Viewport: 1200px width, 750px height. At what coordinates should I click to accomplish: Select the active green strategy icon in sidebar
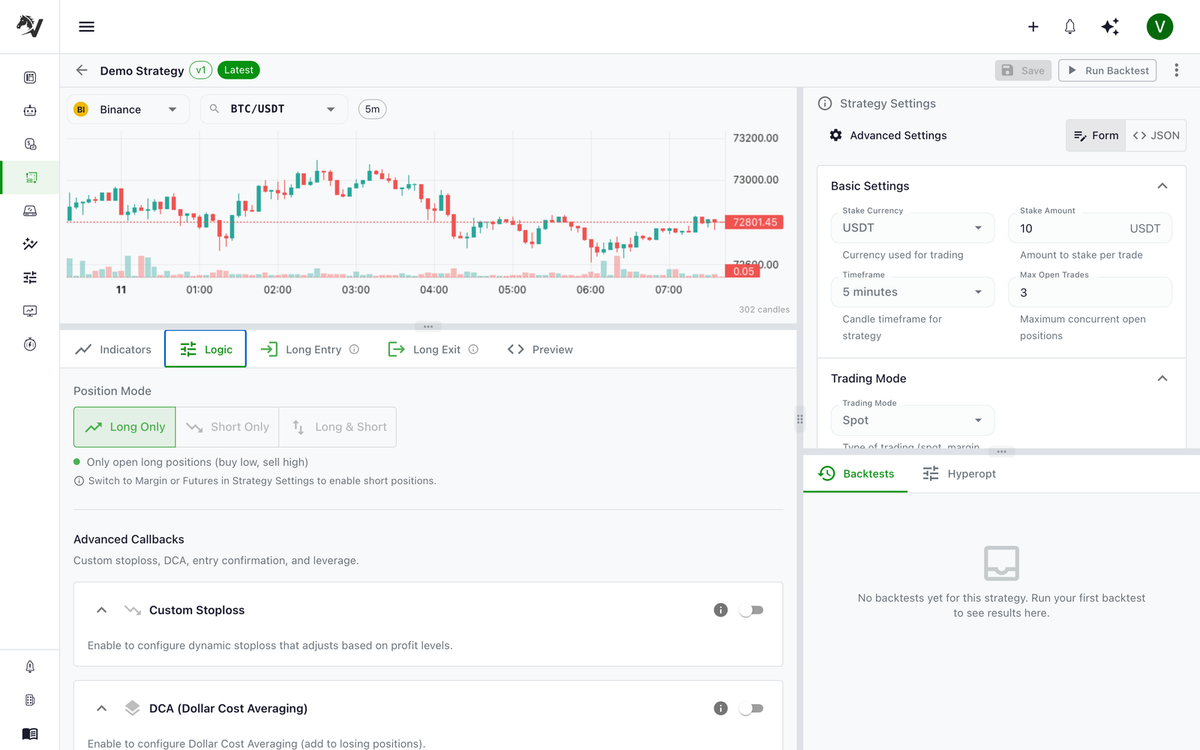30,177
